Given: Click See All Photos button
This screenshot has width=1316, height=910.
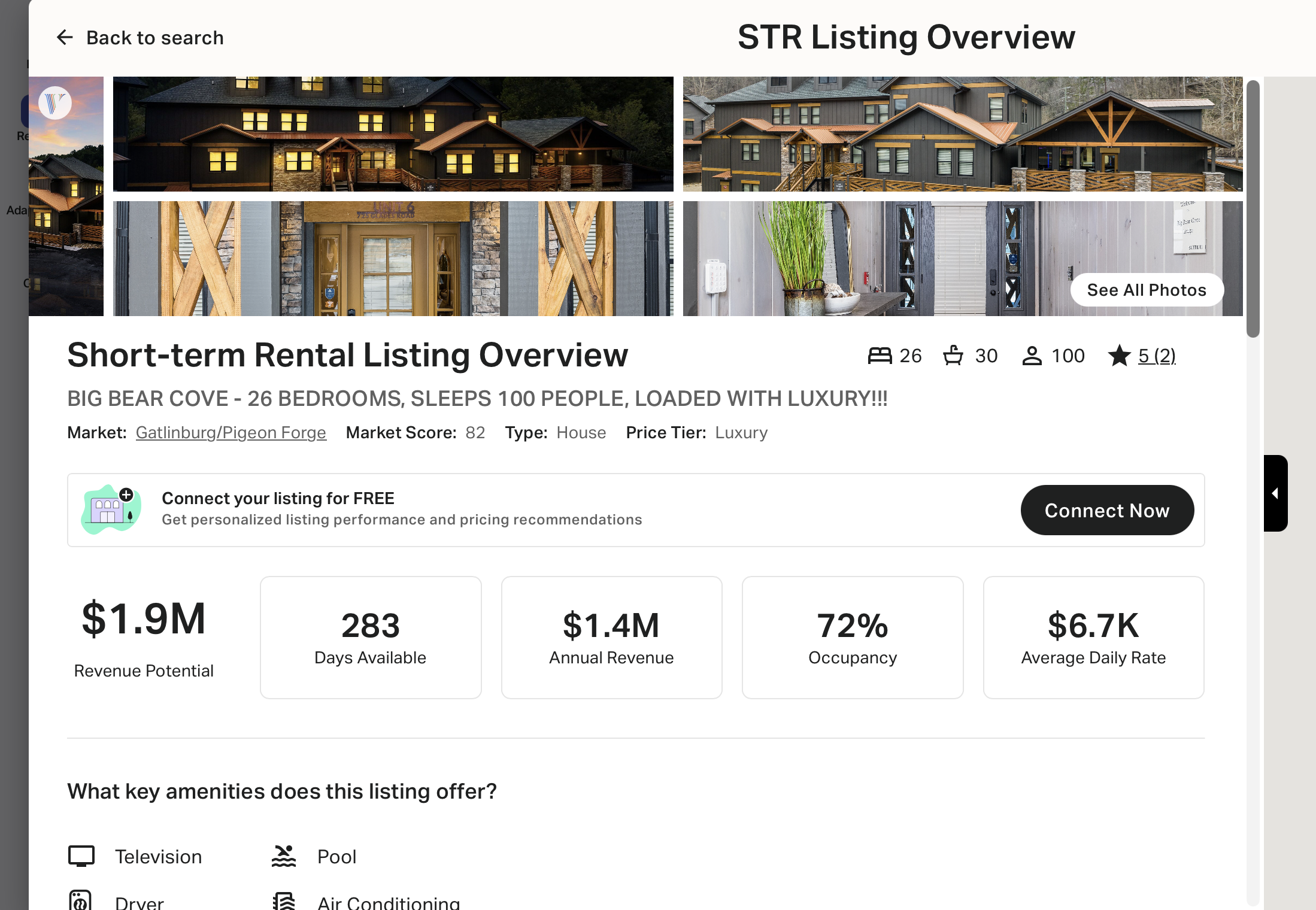Looking at the screenshot, I should (x=1147, y=290).
